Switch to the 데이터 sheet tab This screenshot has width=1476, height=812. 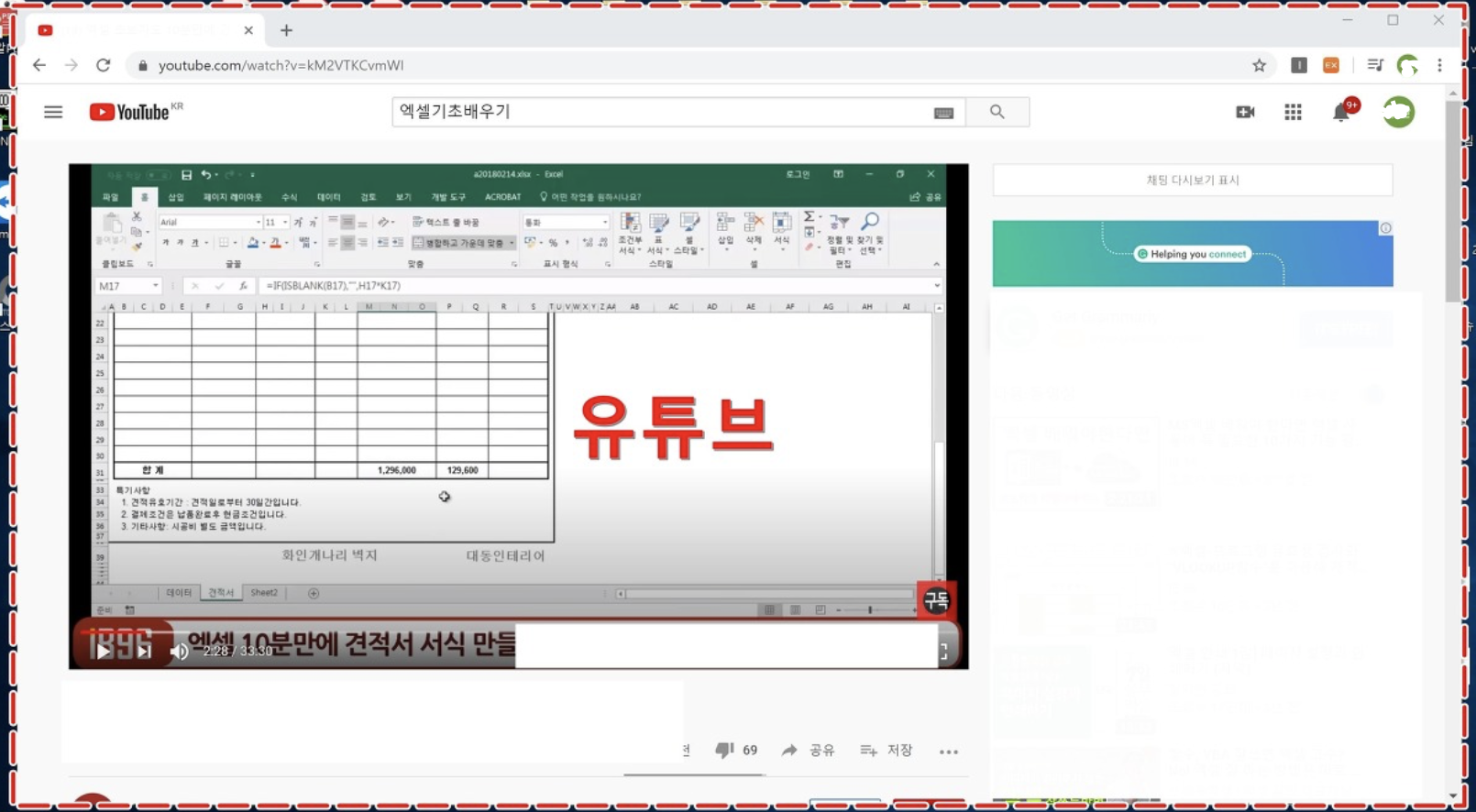tap(179, 593)
